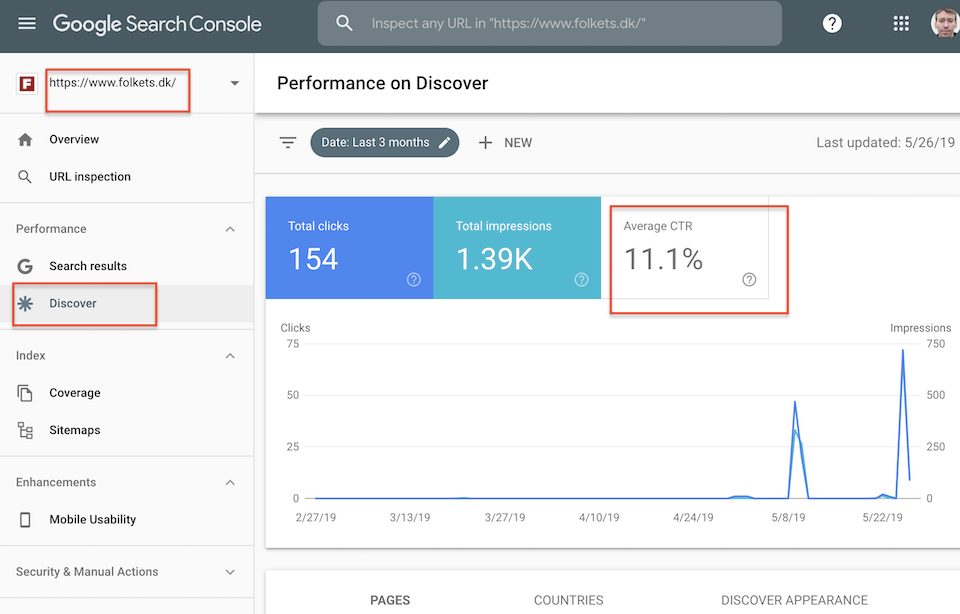This screenshot has height=614, width=960.
Task: Click the Last updated: 5/26/19 text
Action: pyautogui.click(x=885, y=143)
